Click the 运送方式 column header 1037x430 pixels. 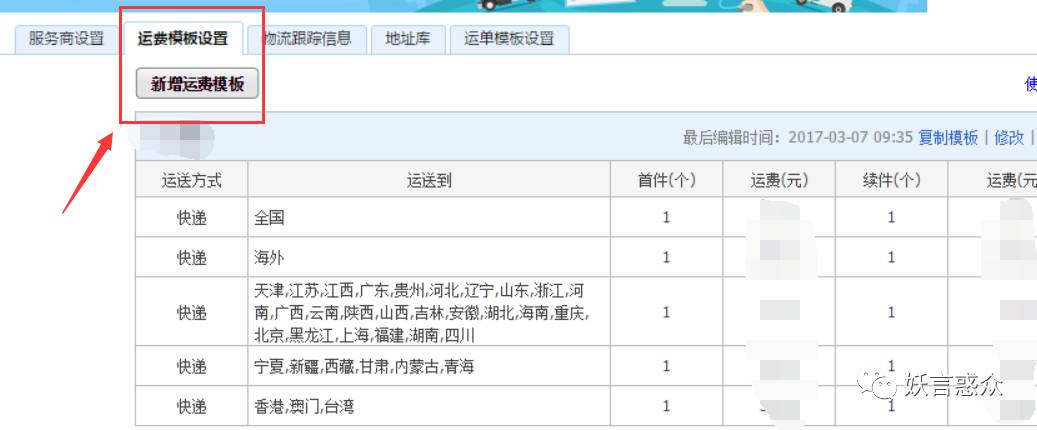click(191, 181)
